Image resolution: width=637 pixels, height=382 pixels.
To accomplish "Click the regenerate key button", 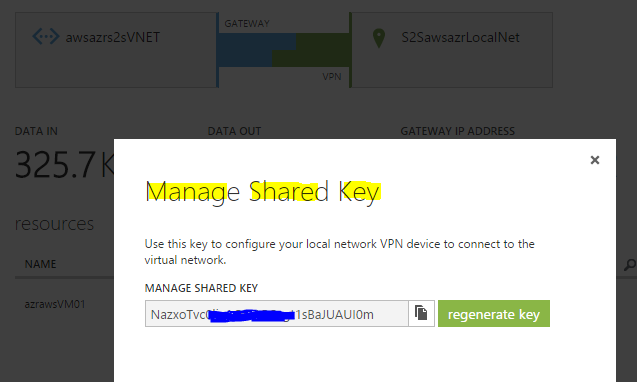I will click(494, 313).
